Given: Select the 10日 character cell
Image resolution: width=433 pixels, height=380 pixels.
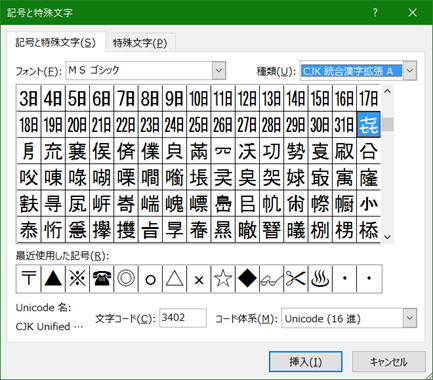Looking at the screenshot, I should pyautogui.click(x=199, y=98).
